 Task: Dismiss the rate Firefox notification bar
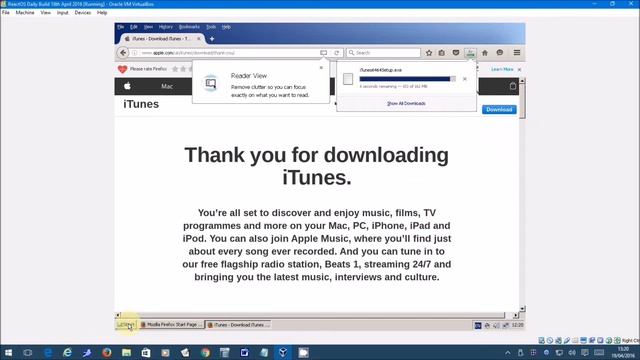click(x=520, y=70)
